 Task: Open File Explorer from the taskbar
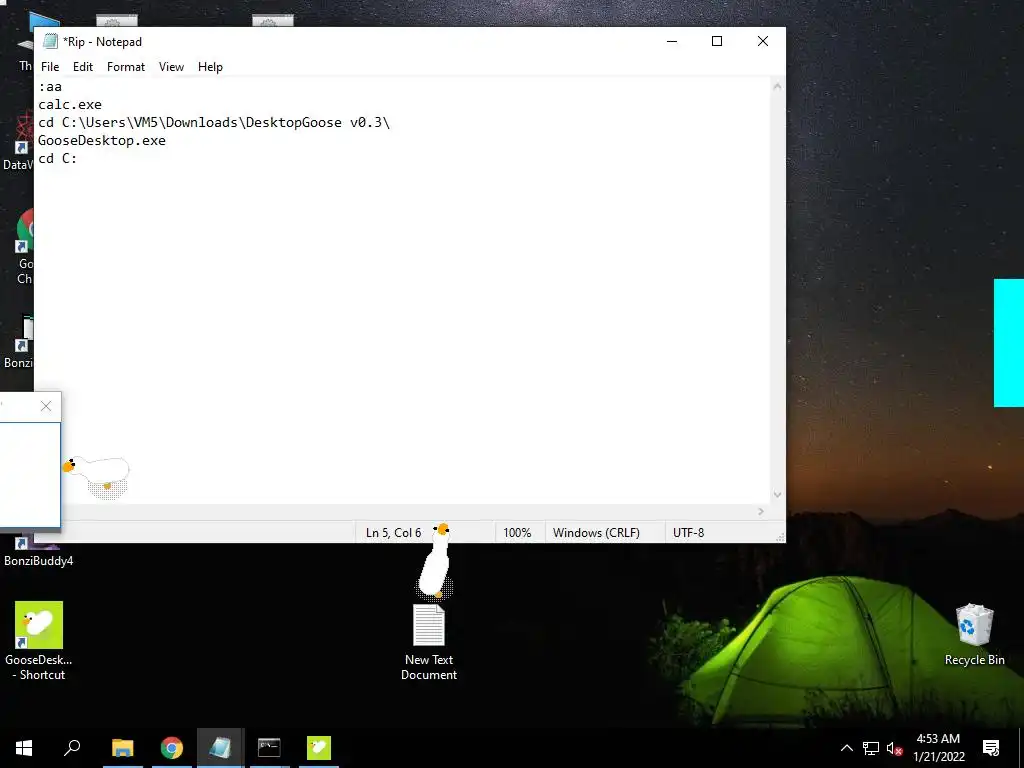pyautogui.click(x=122, y=748)
